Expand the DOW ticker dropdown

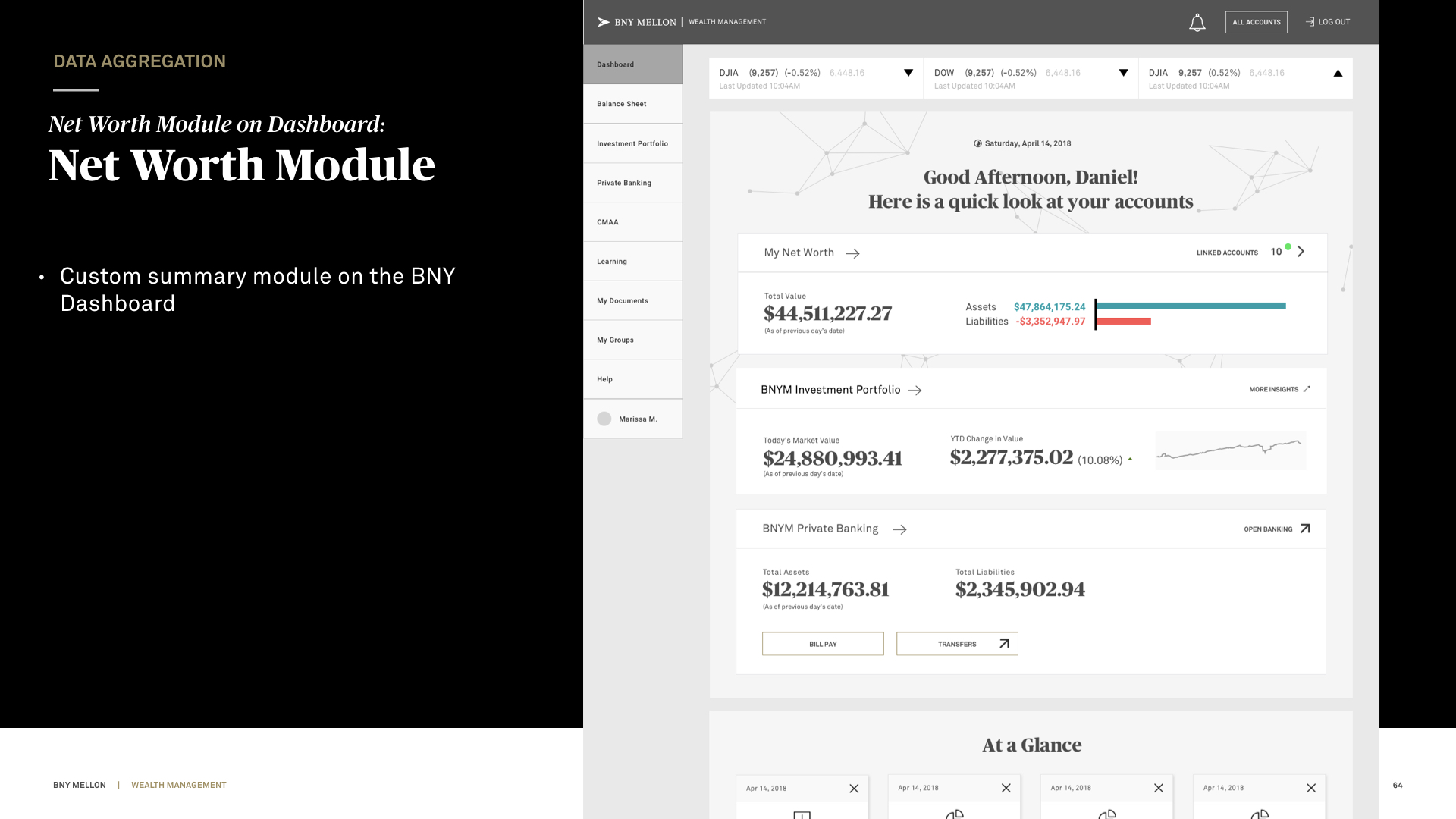(x=1124, y=73)
